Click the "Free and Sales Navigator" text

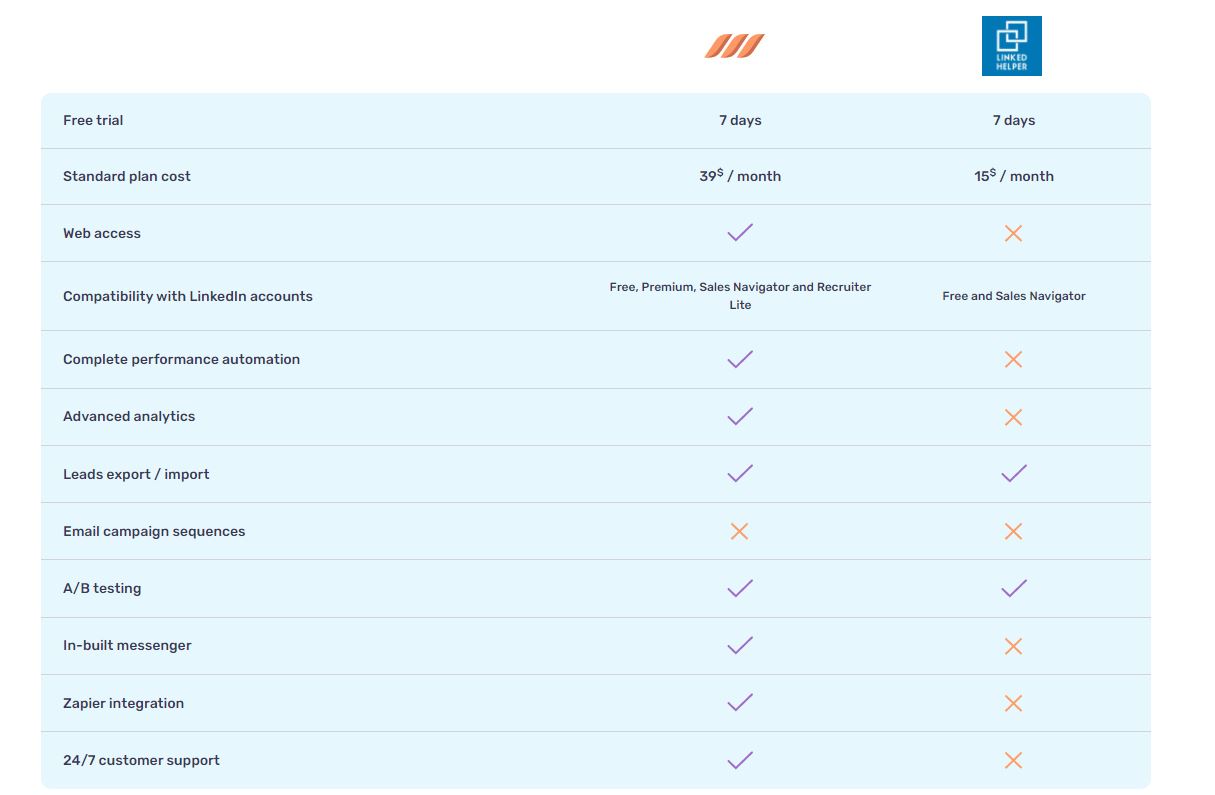click(1014, 296)
